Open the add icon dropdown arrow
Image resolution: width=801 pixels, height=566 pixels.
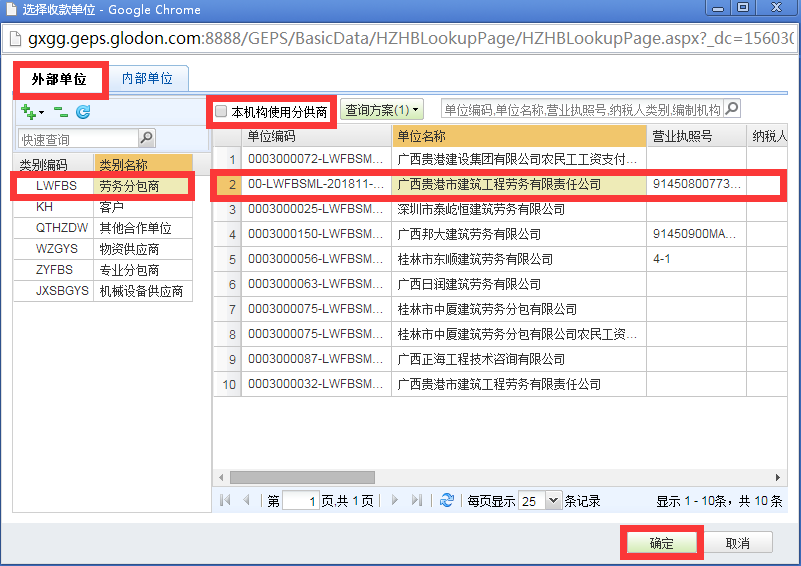coord(41,112)
